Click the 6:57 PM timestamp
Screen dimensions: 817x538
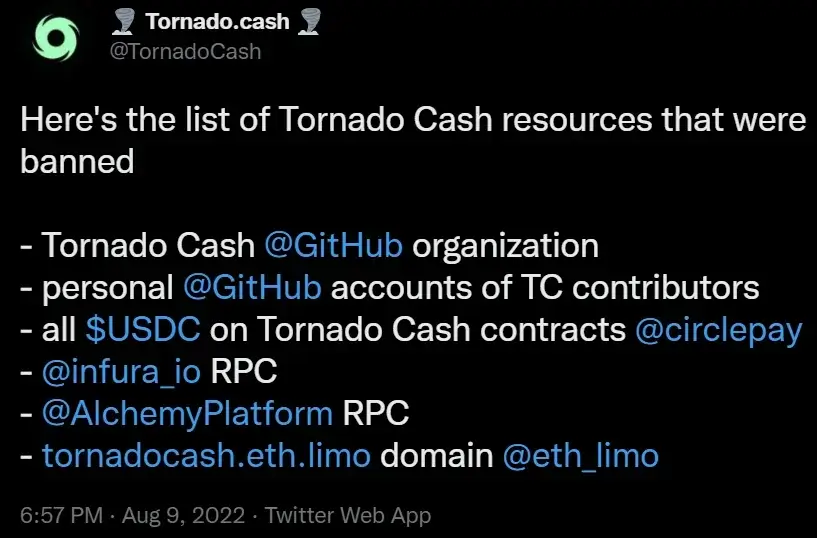pyautogui.click(x=62, y=515)
